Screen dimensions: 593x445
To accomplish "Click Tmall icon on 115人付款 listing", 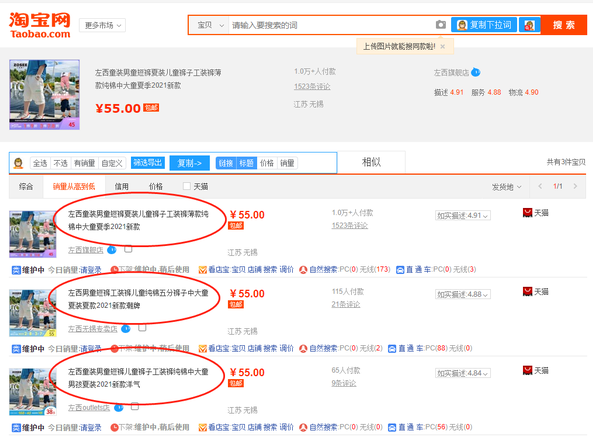I will [527, 291].
